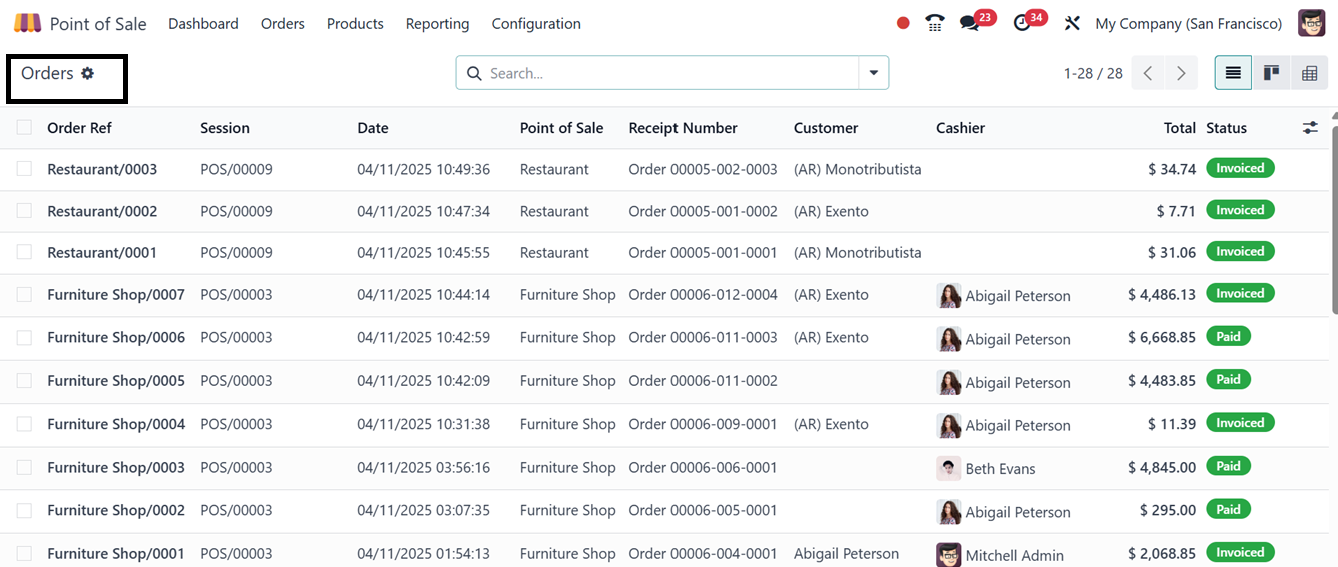Tick the select-all checkbox in header
Screen dimensions: 1338x567
pyautogui.click(x=24, y=127)
